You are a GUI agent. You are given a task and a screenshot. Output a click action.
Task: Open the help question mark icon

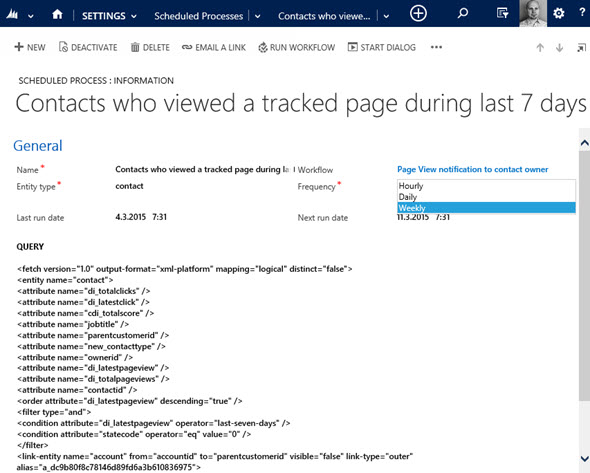(582, 13)
